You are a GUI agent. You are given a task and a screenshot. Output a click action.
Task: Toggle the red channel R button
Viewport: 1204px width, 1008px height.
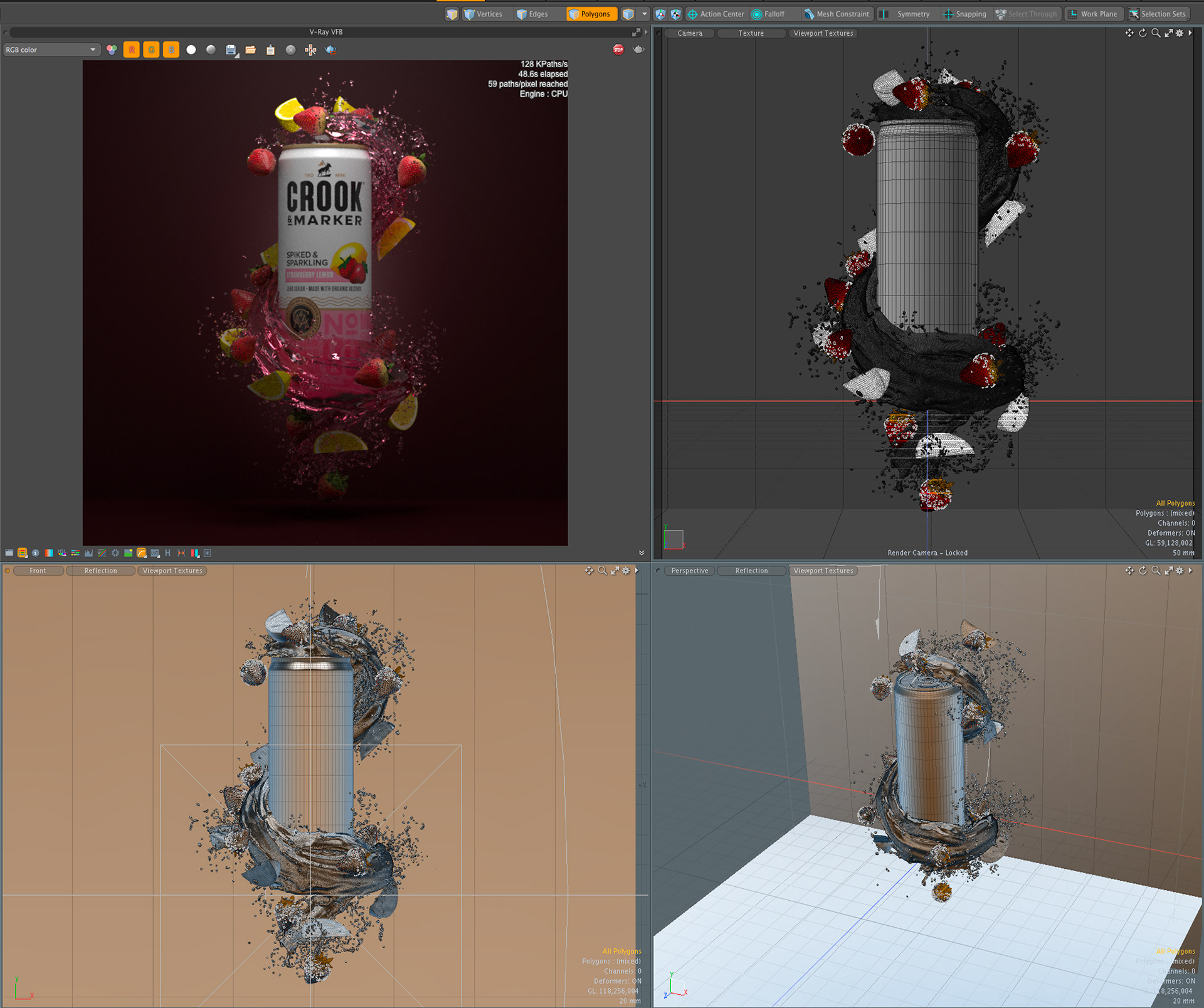point(132,50)
